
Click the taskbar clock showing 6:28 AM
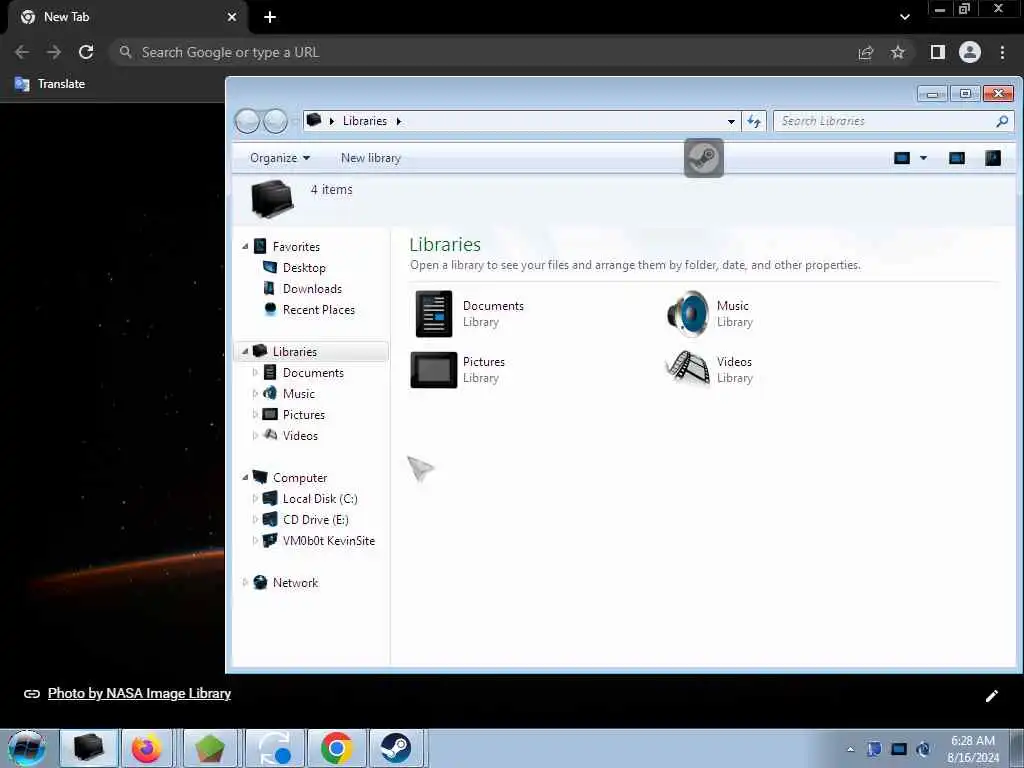(973, 749)
